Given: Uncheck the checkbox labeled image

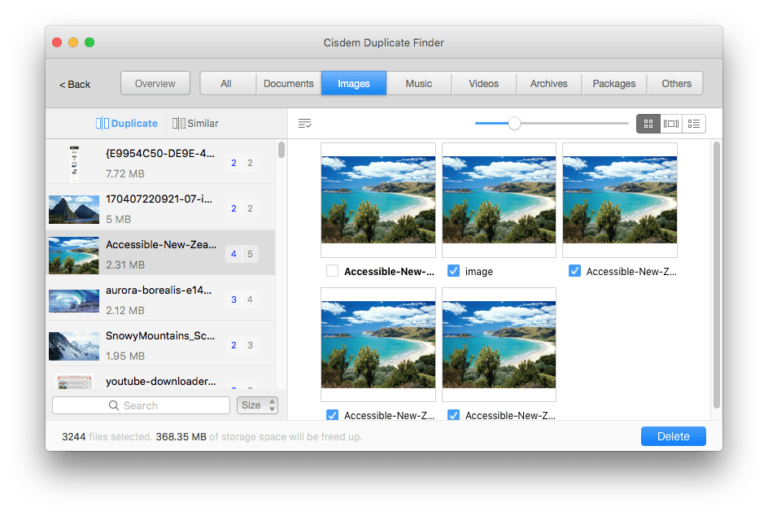Looking at the screenshot, I should point(453,271).
